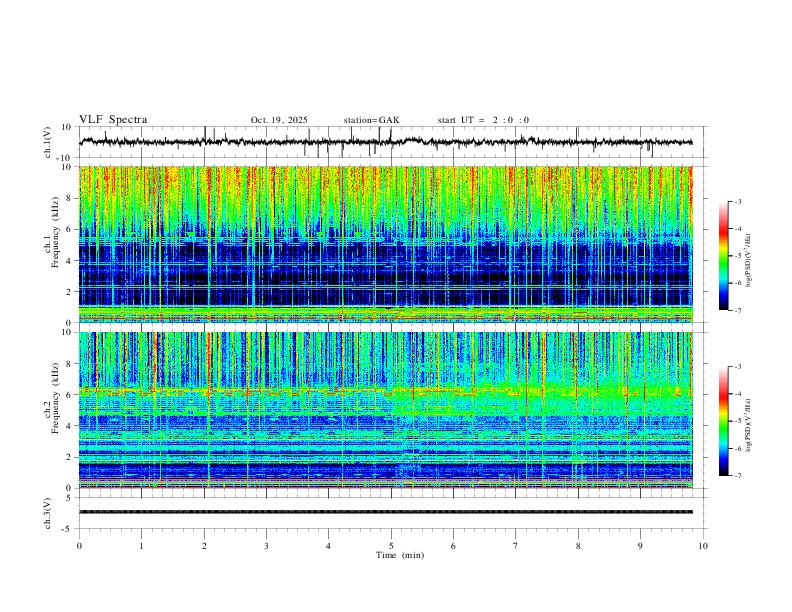The height and width of the screenshot is (612, 792).
Task: Click the "log(PSD)(V²/Hz)" label beside the ch.1 color bar
Action: [748, 261]
